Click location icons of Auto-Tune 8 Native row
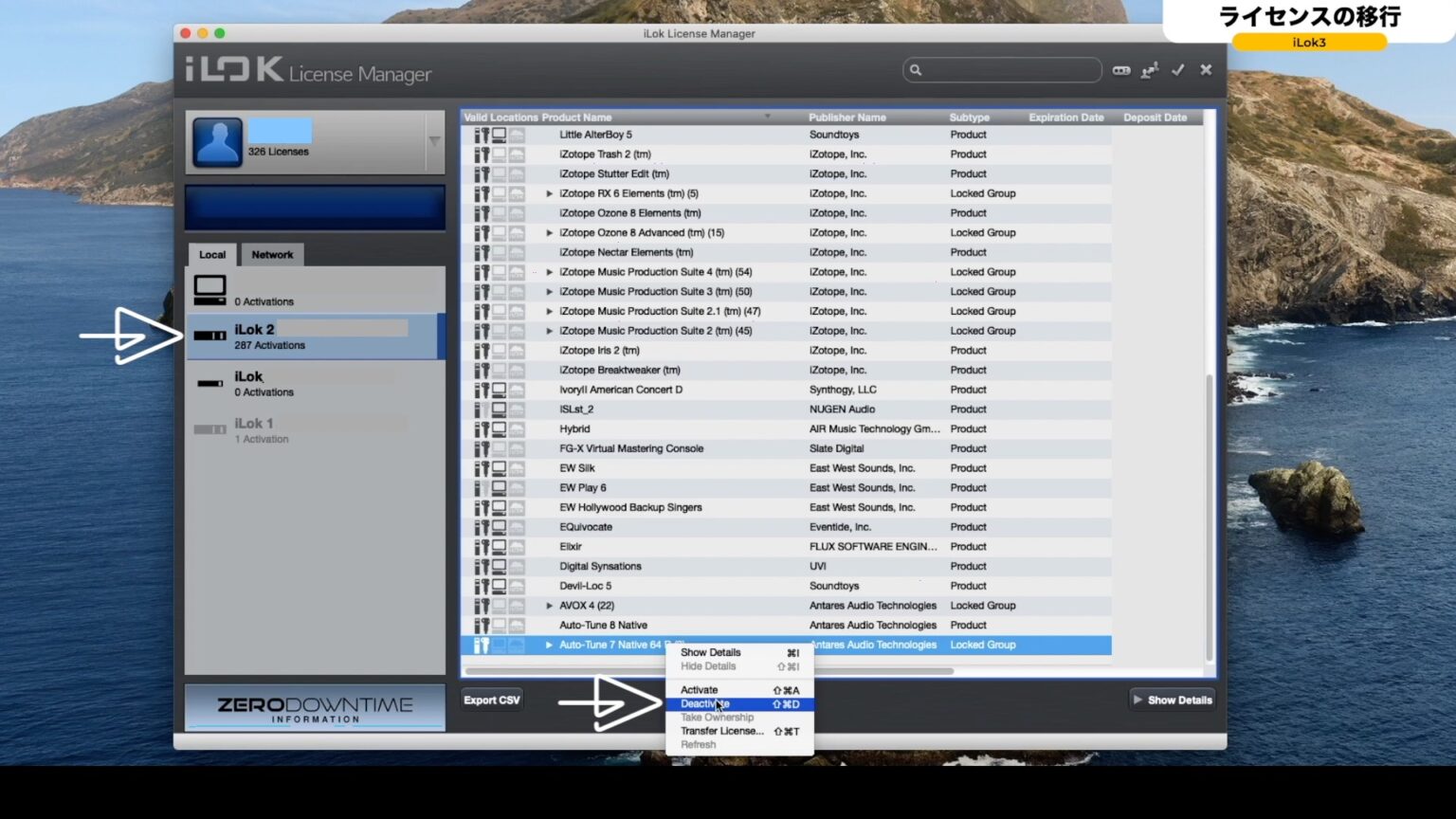Image resolution: width=1456 pixels, height=819 pixels. pos(500,626)
